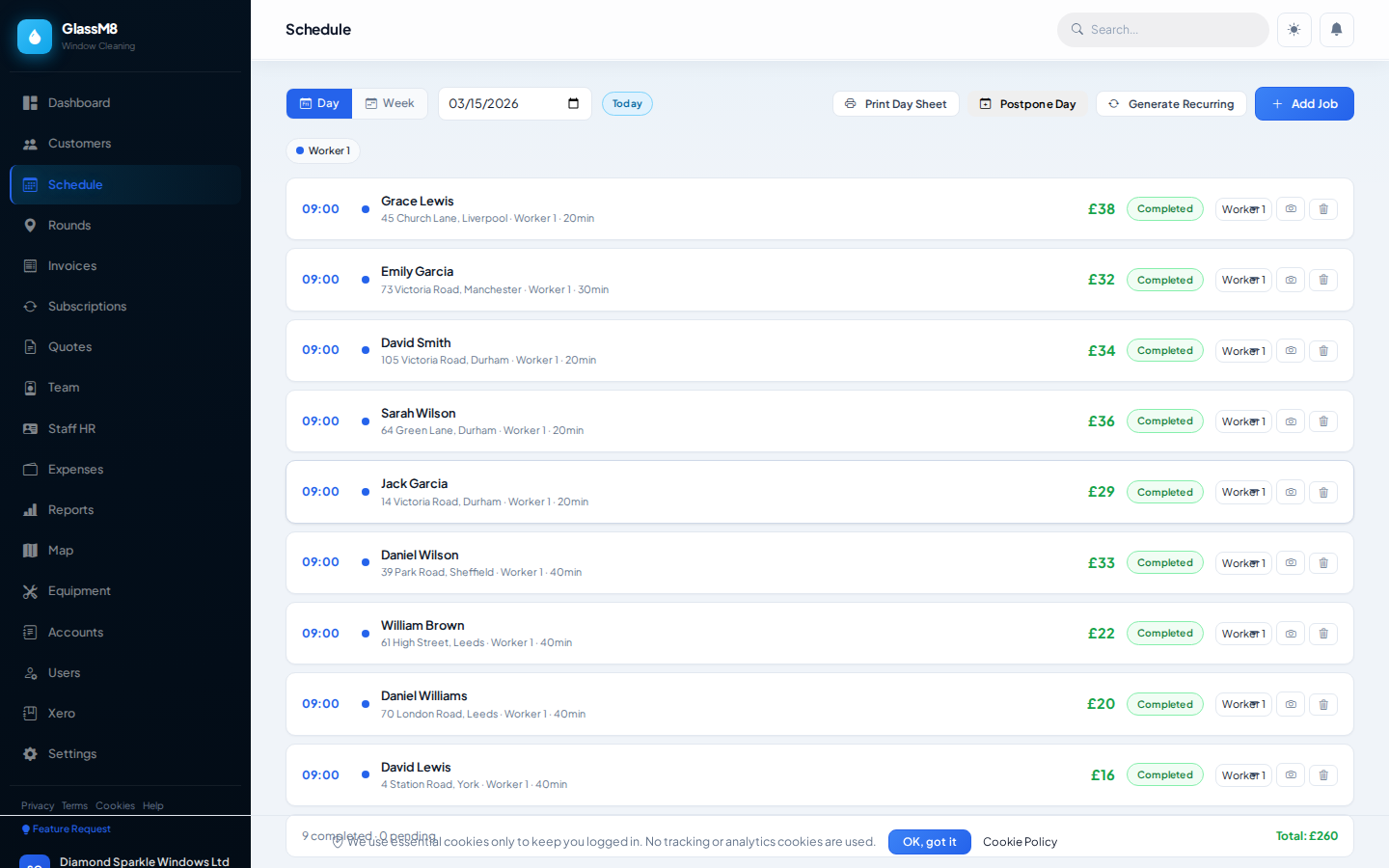
Task: Open worker dropdown for Grace Lewis job
Action: (1243, 209)
